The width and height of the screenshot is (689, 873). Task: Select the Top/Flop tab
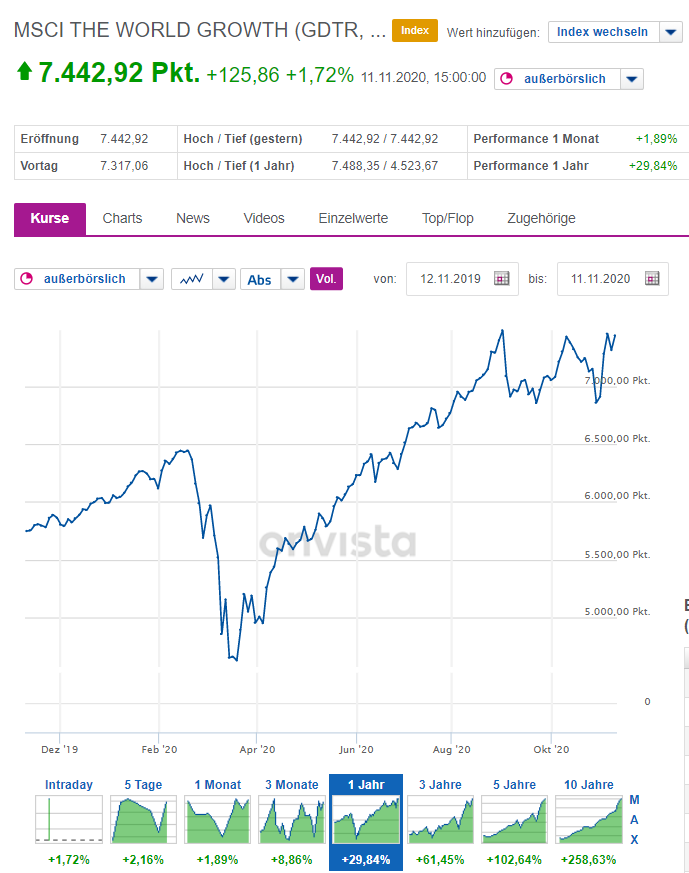point(448,218)
